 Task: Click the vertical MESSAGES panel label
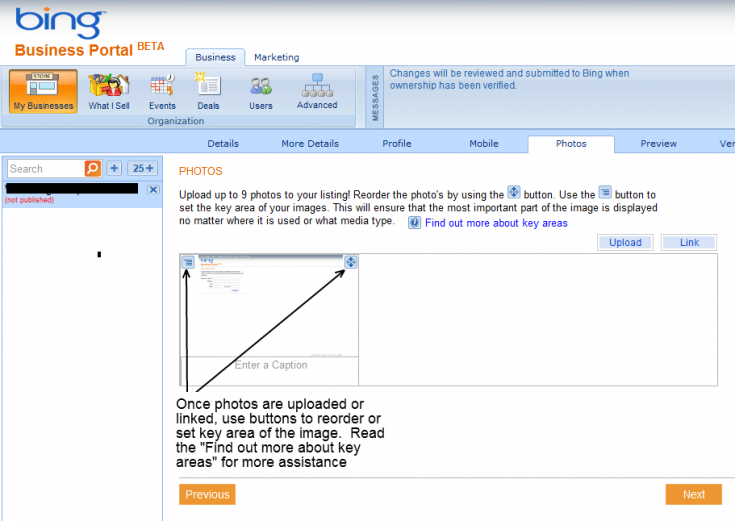click(x=375, y=98)
